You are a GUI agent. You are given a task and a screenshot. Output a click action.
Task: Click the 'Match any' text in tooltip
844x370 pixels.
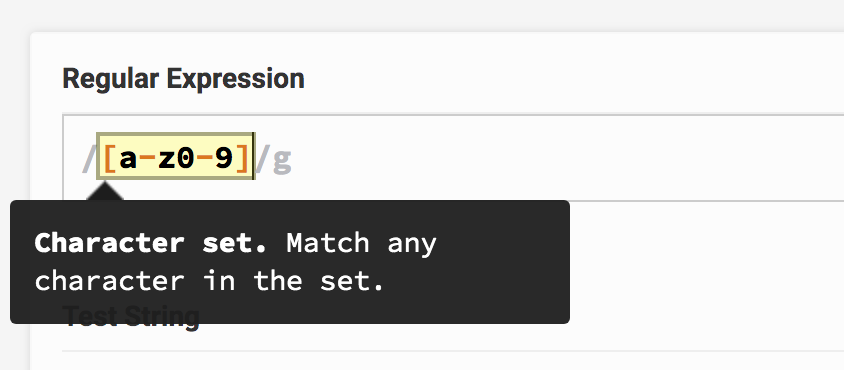[361, 244]
